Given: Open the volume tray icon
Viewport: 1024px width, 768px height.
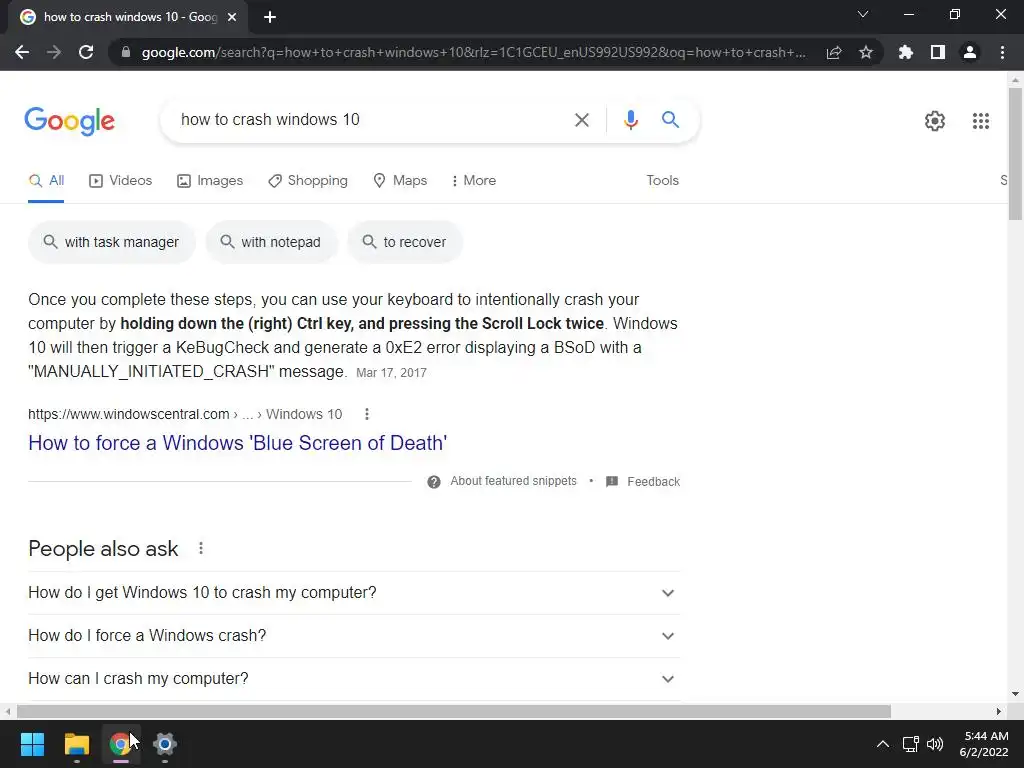Looking at the screenshot, I should click(935, 744).
